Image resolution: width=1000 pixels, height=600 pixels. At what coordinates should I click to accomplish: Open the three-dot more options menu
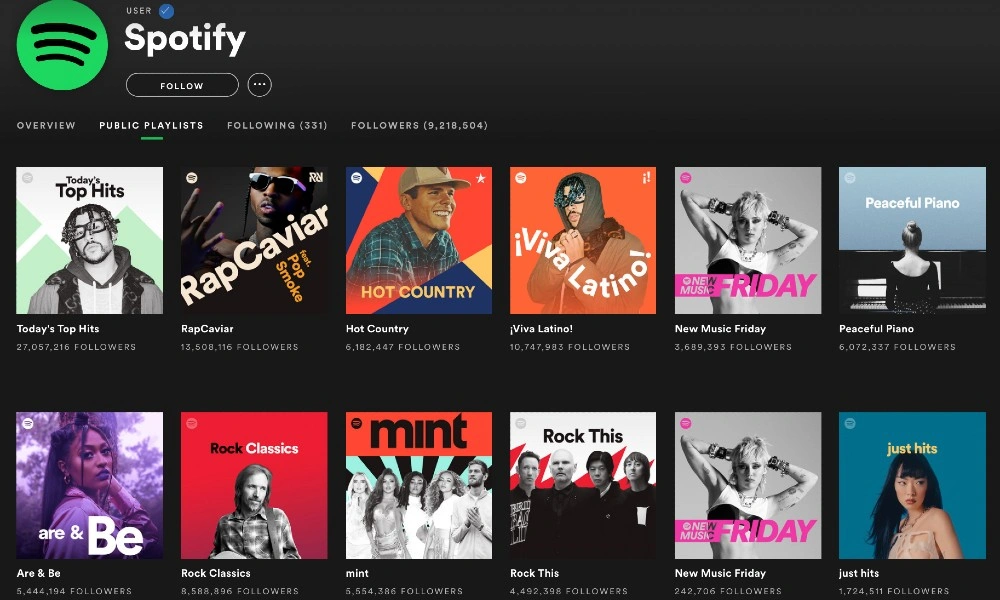click(x=260, y=85)
